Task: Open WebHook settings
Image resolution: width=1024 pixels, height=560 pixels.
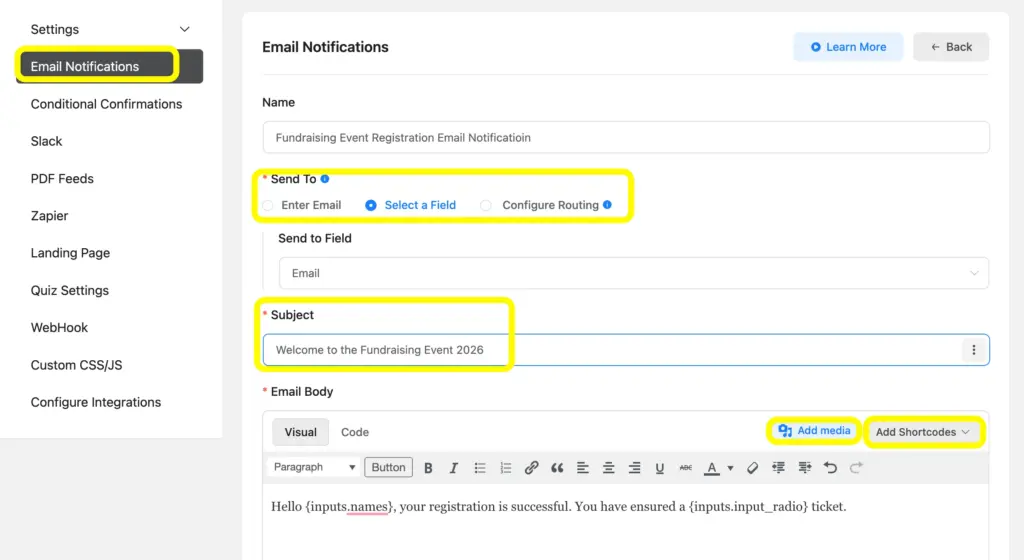Action: click(59, 328)
